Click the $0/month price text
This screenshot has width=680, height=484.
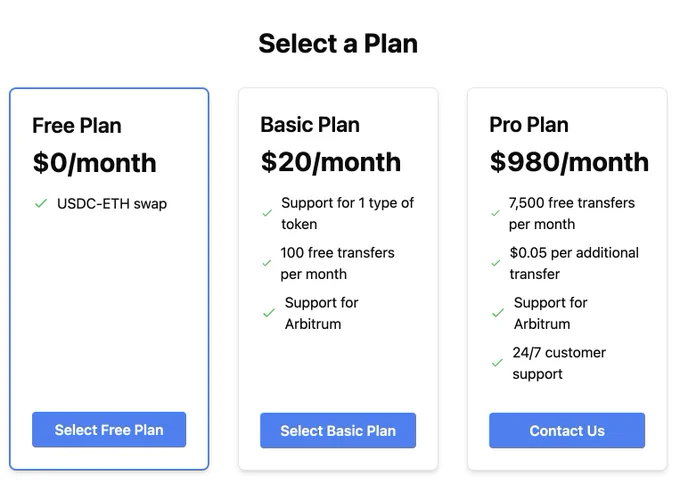94,163
